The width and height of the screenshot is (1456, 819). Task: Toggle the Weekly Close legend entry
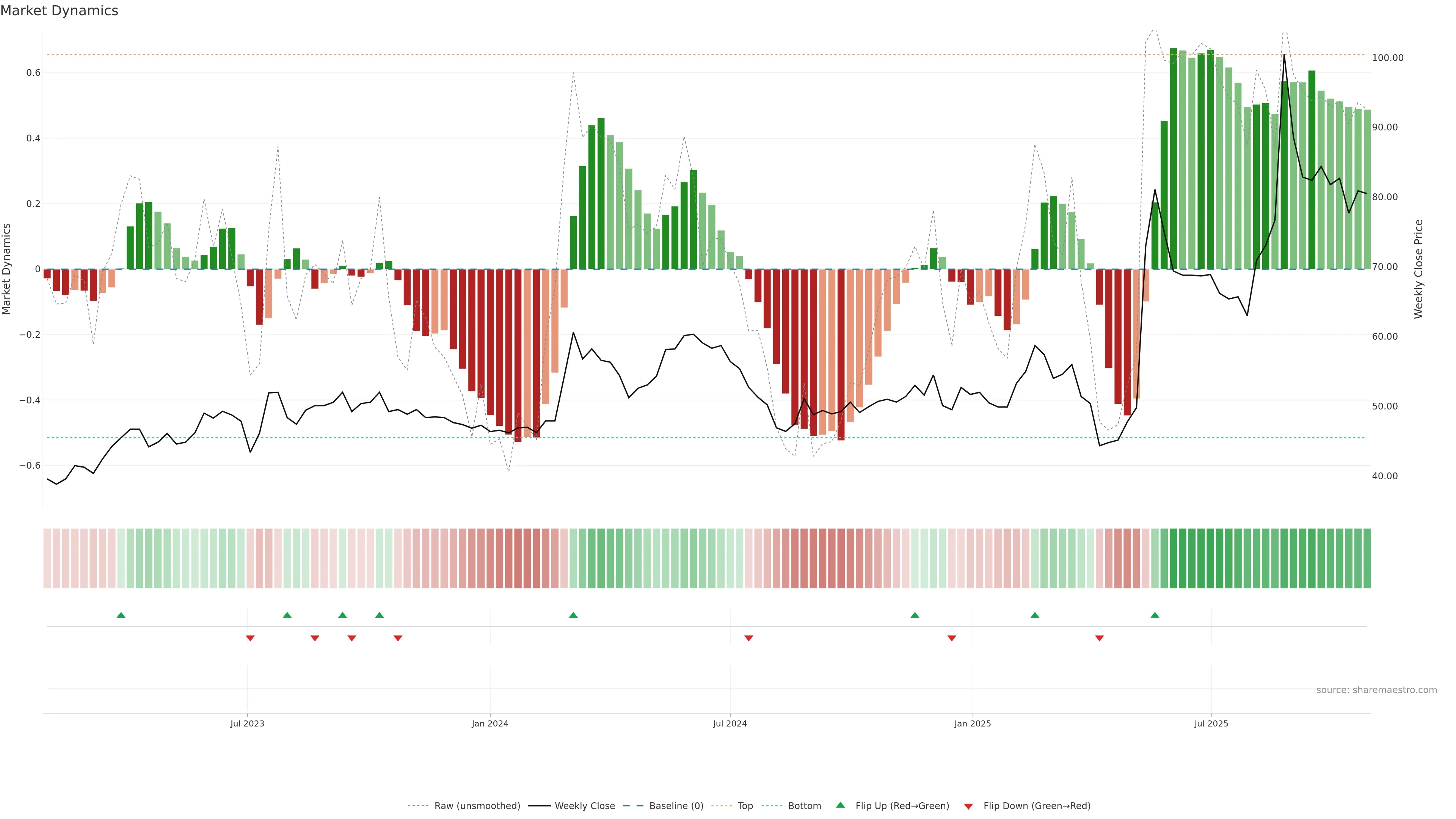click(x=584, y=805)
